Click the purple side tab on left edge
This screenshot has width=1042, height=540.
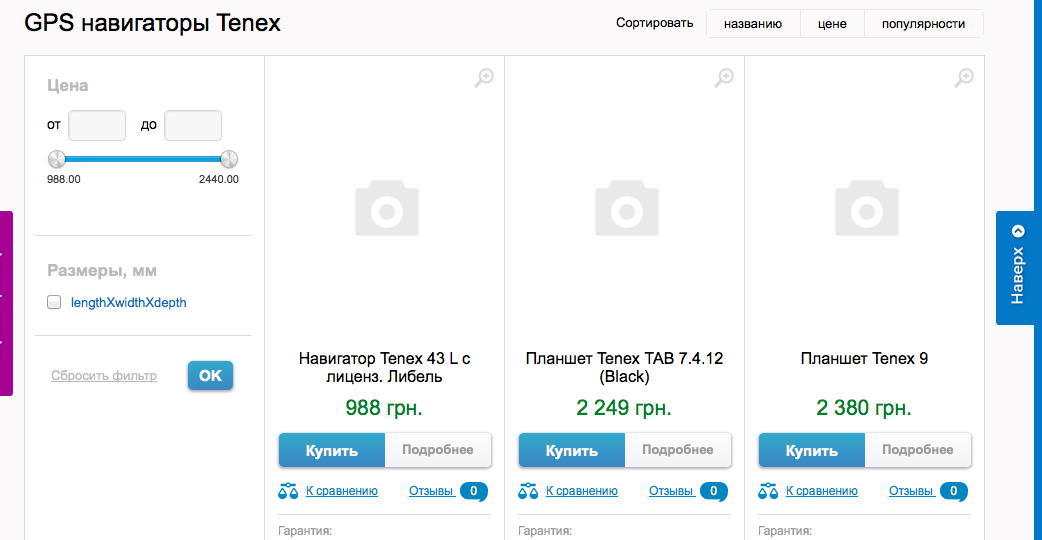pyautogui.click(x=6, y=304)
